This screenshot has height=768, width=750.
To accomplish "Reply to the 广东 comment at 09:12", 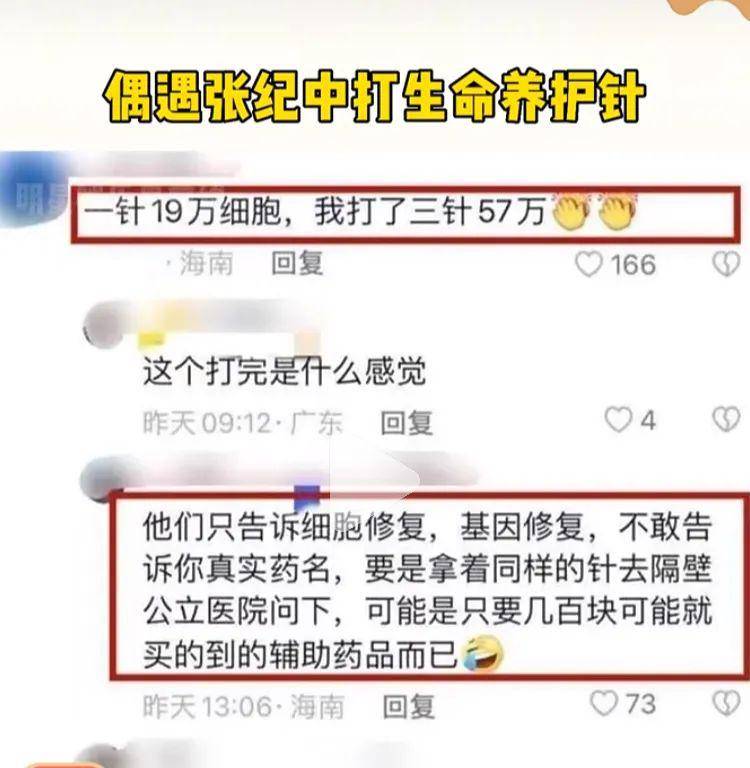I will (x=407, y=422).
